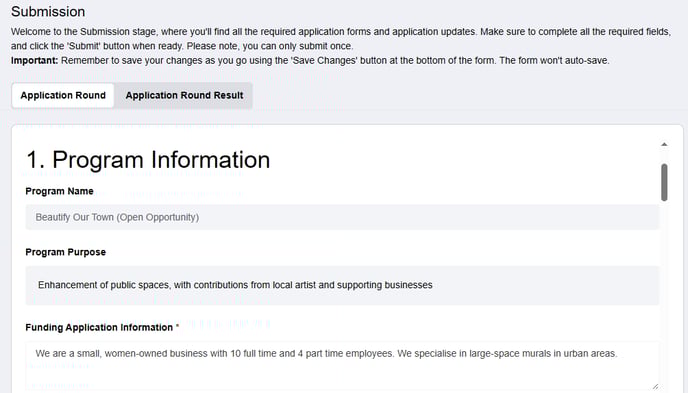The height and width of the screenshot is (393, 688).
Task: Click the Program Purpose text box
Action: 342,285
